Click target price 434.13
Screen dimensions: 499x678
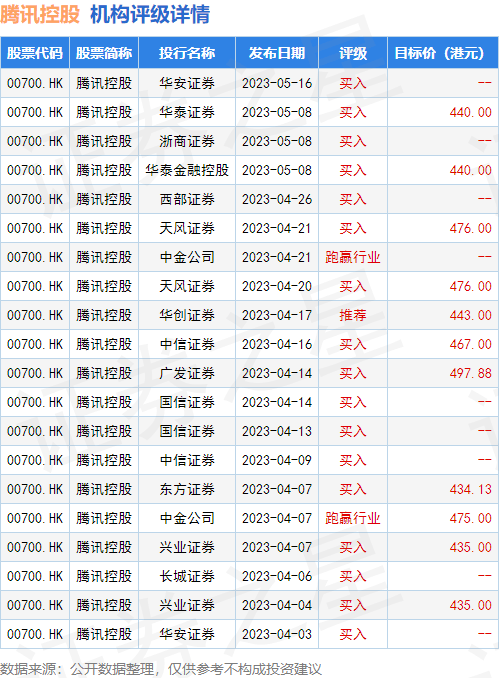coord(470,489)
